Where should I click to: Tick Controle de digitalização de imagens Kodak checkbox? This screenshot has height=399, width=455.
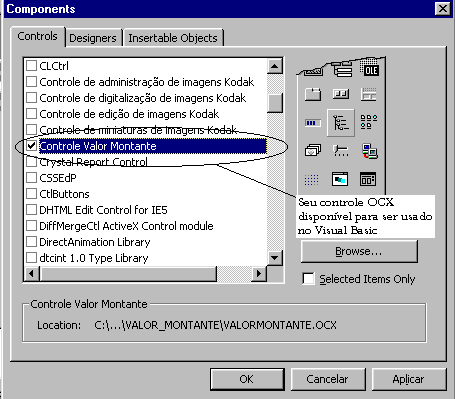[x=31, y=98]
